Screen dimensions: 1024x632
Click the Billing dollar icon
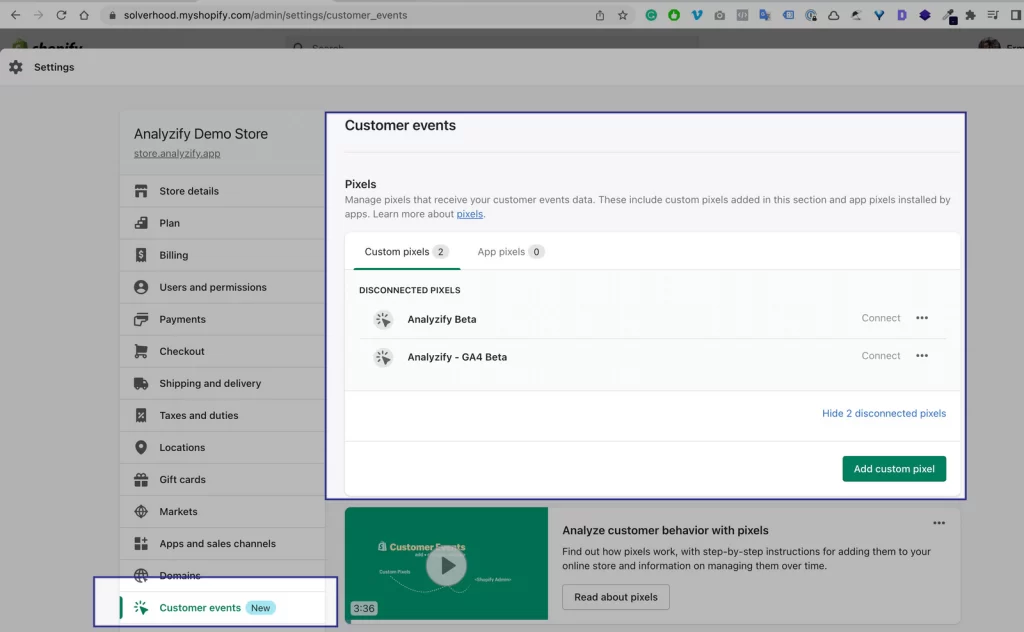(x=140, y=255)
